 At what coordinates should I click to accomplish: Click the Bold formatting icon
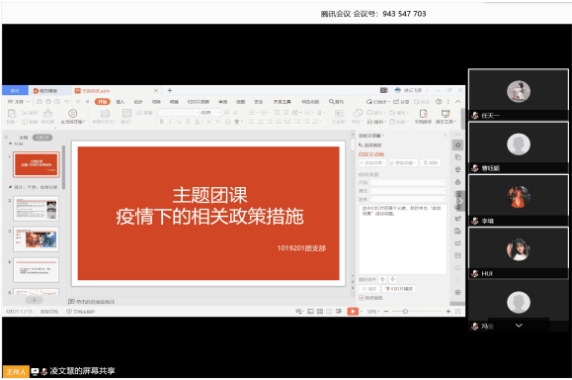(162, 121)
